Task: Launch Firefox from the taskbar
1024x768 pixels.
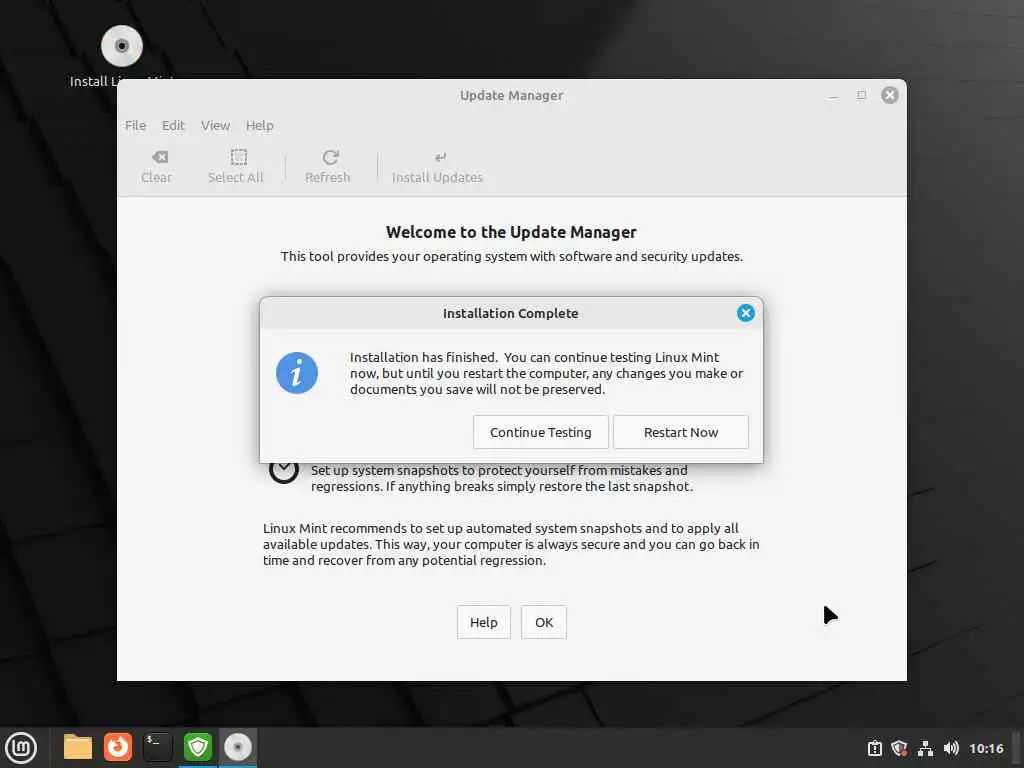Action: pos(118,747)
